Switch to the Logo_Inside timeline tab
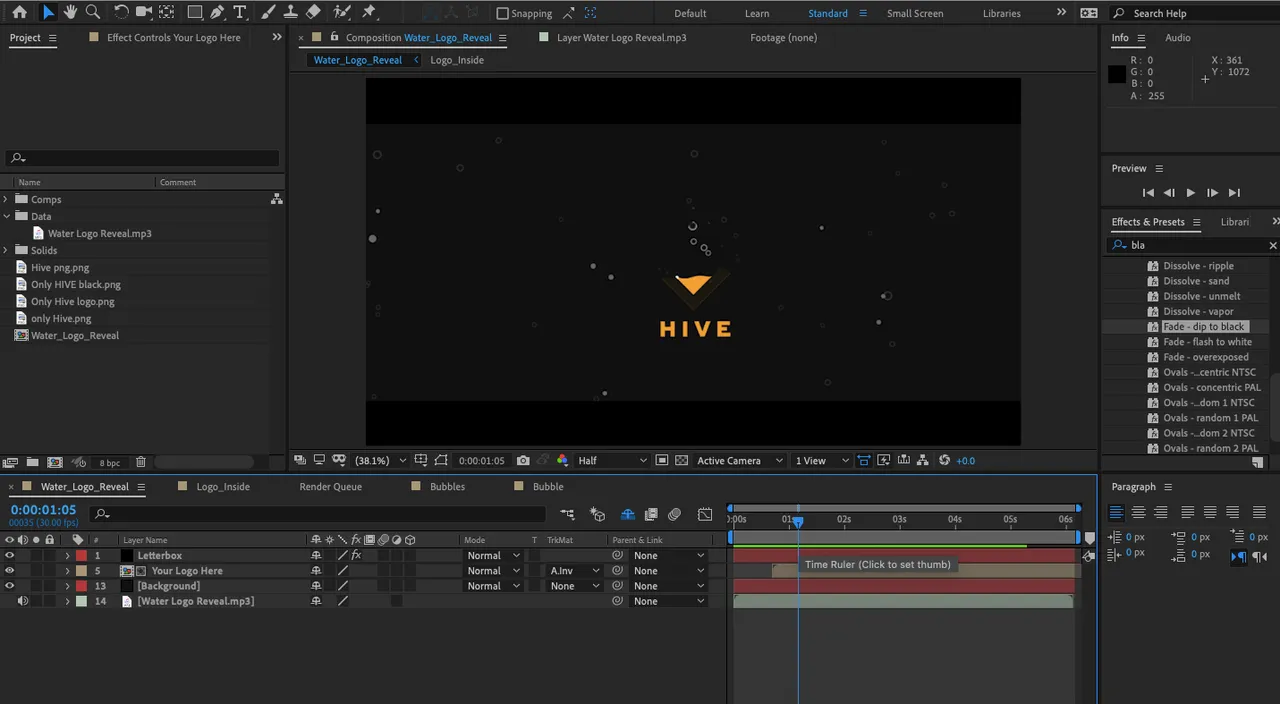Viewport: 1280px width, 704px height. pyautogui.click(x=223, y=487)
